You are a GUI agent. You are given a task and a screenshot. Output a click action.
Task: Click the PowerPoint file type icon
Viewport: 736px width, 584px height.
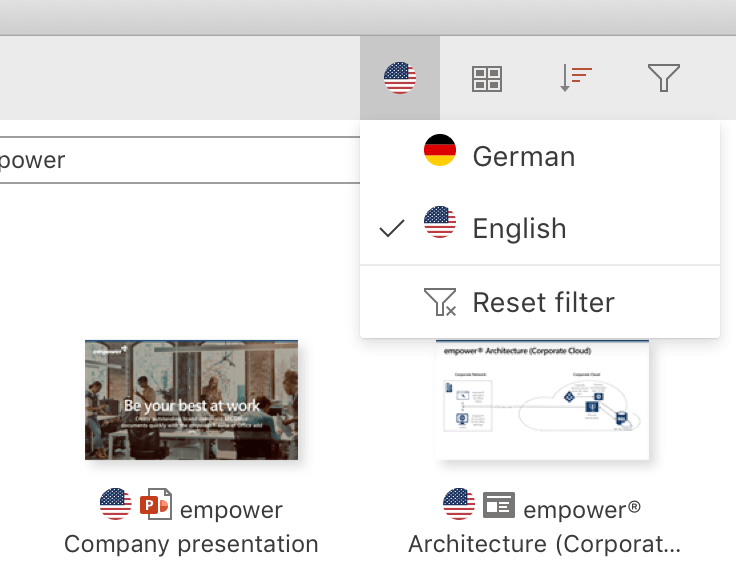155,506
